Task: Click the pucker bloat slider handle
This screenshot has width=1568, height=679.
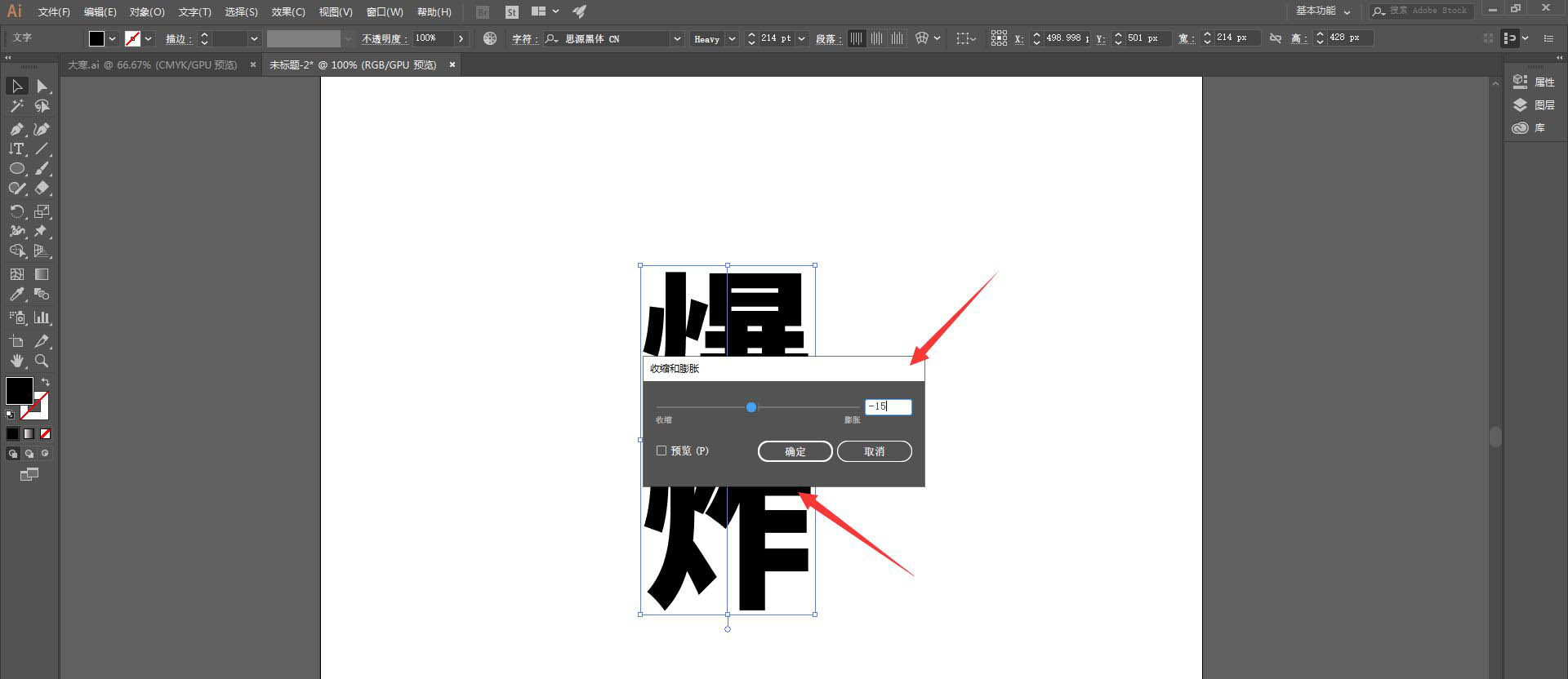Action: (751, 407)
